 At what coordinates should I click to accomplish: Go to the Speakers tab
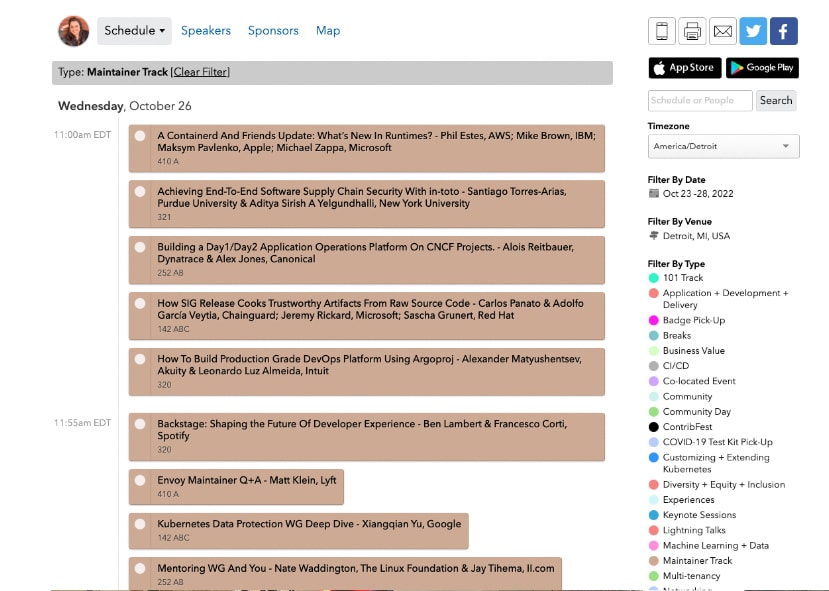point(206,31)
